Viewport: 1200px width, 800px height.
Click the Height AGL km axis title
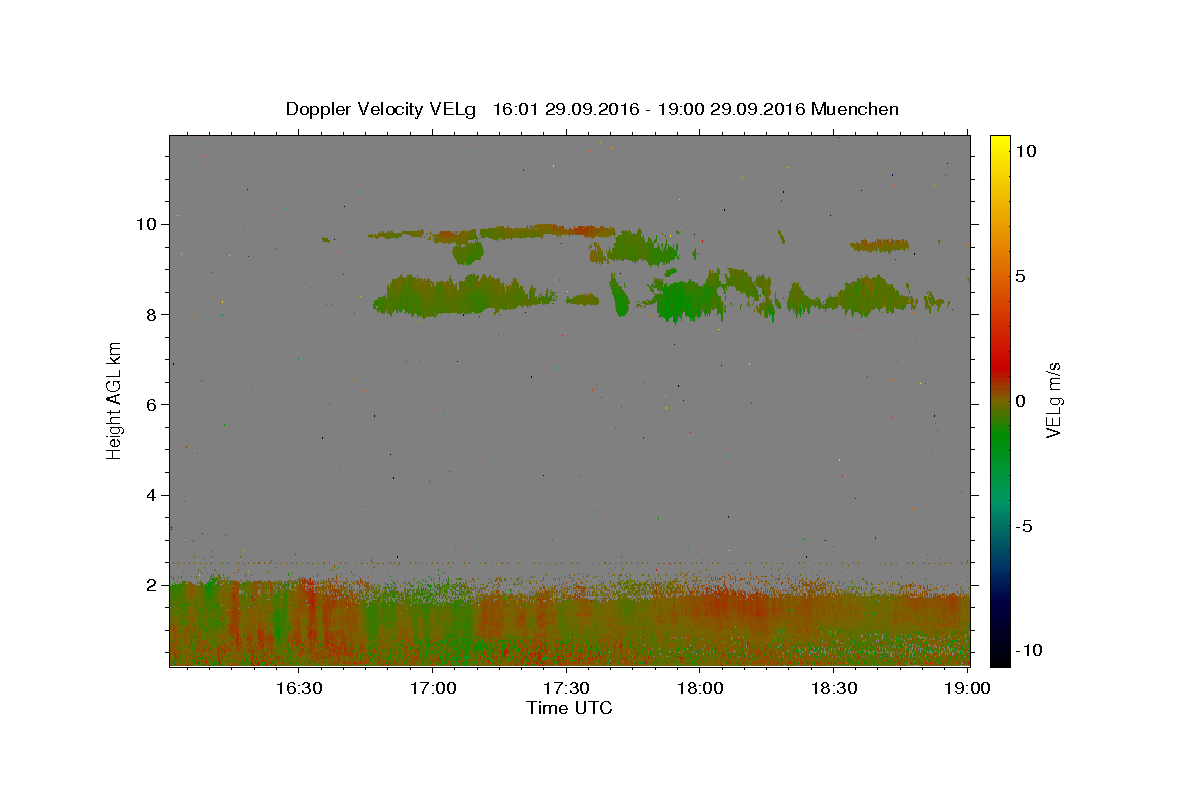coord(115,400)
